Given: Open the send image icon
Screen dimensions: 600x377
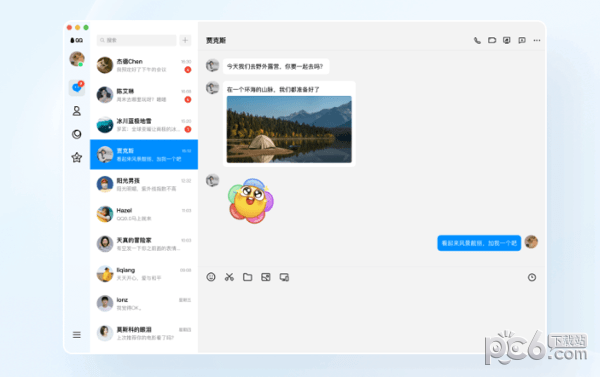Looking at the screenshot, I should [266, 277].
